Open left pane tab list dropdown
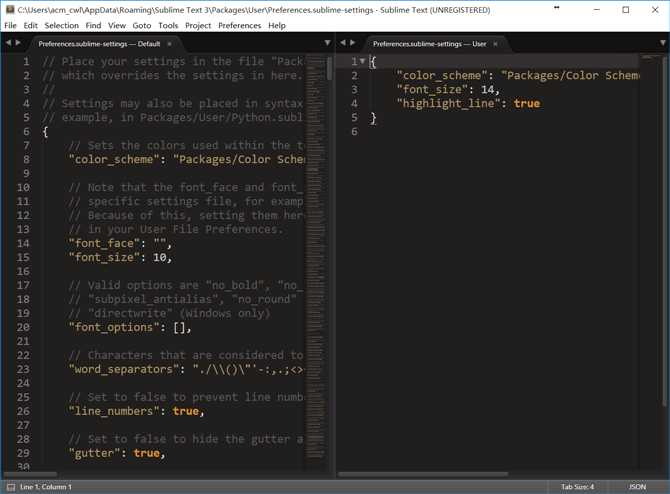The height and width of the screenshot is (494, 670). click(x=327, y=43)
